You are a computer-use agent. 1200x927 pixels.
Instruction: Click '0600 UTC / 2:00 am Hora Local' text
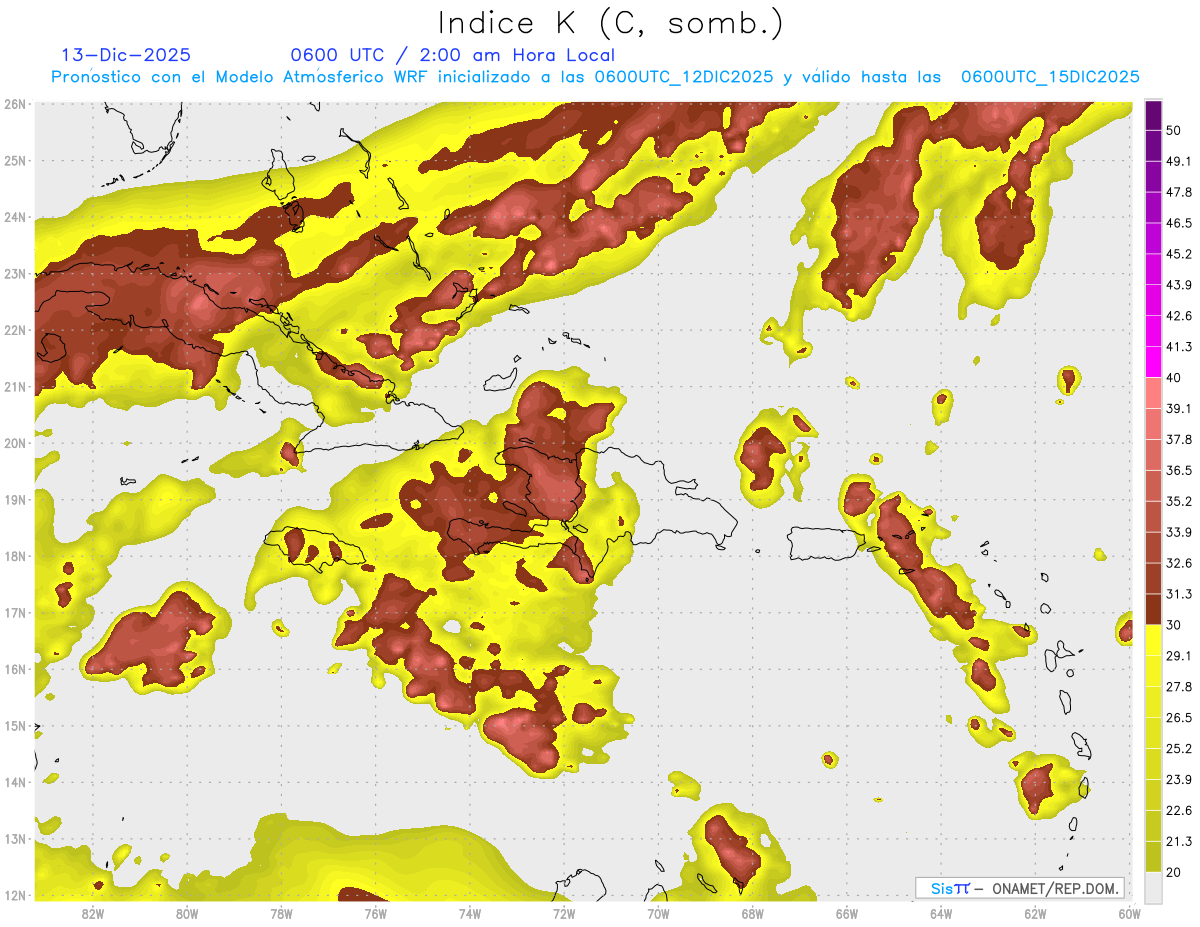[x=452, y=55]
